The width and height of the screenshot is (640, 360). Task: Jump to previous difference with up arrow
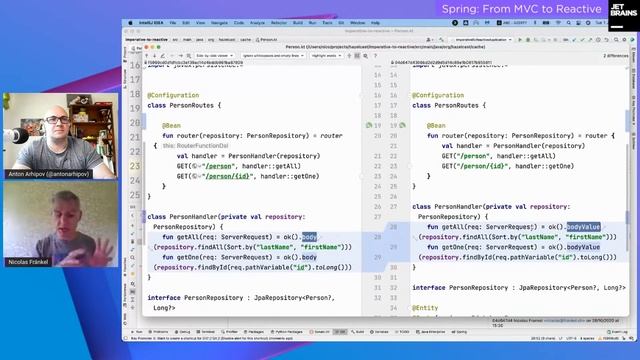tap(147, 56)
